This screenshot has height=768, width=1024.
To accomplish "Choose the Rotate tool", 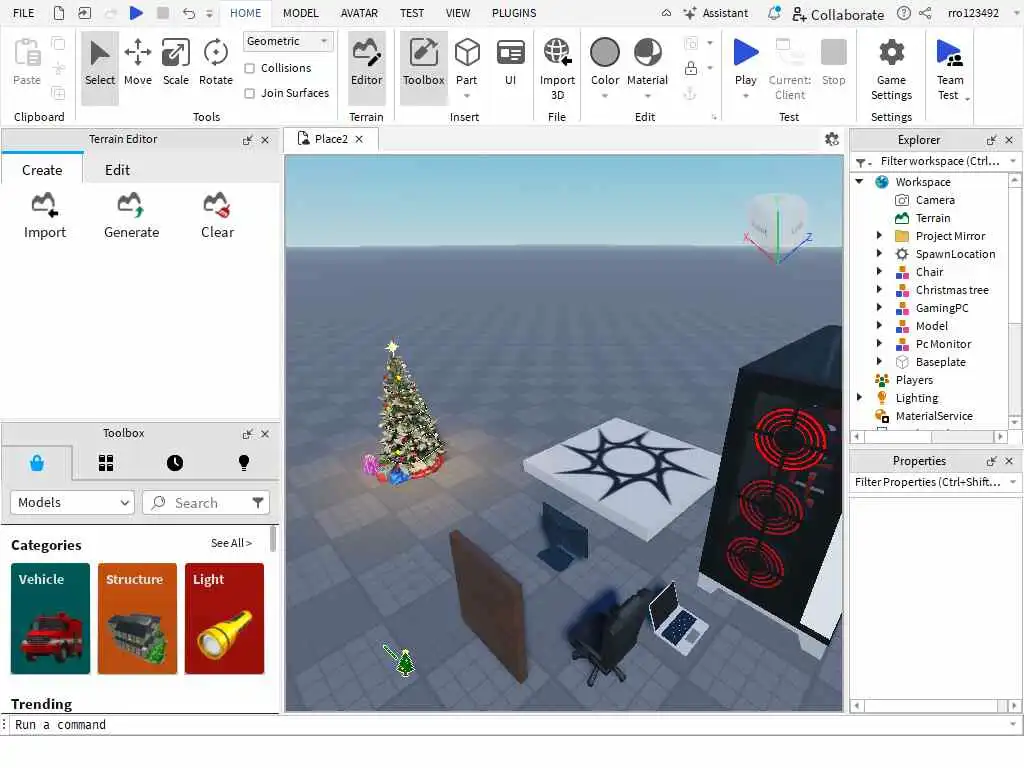I will (216, 63).
